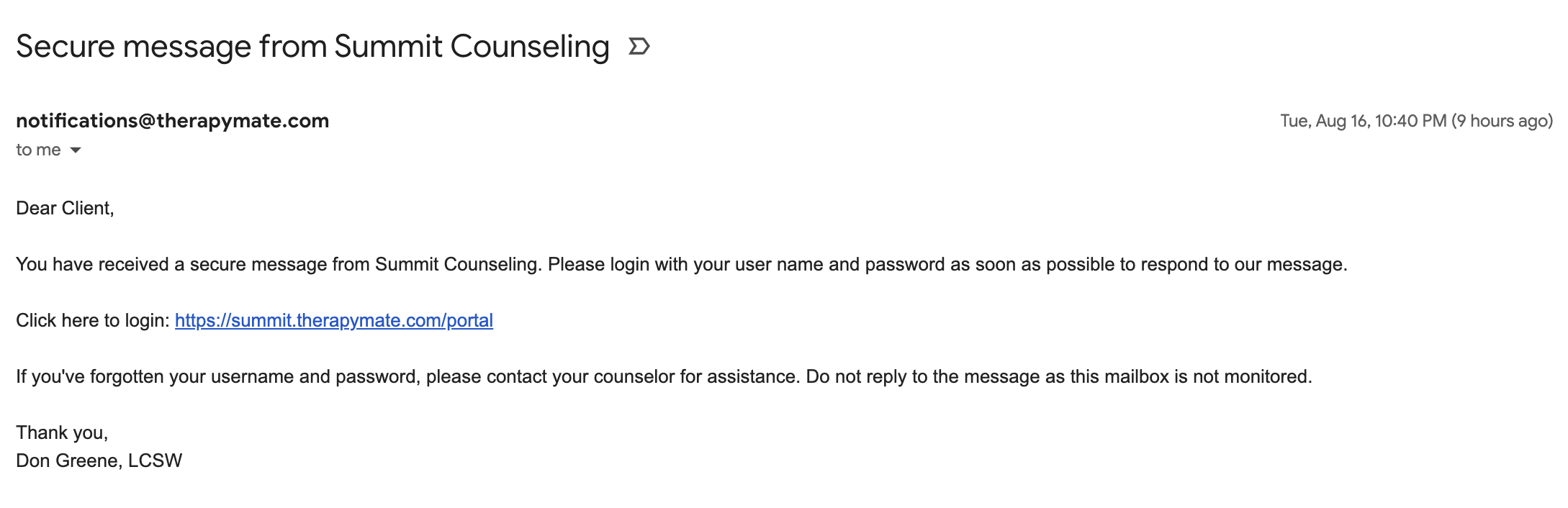Click the importance marker icon beside the subject
Viewport: 1568px width, 508px height.
point(639,47)
